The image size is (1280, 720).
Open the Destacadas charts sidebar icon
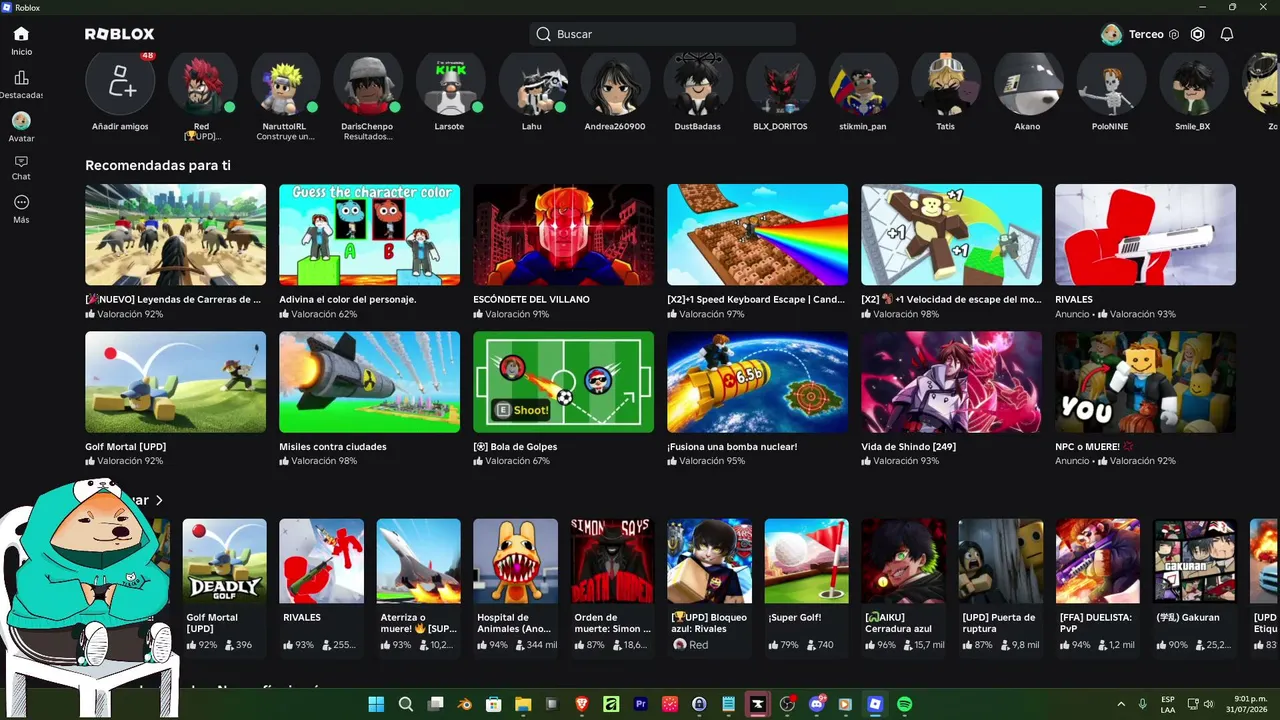[x=21, y=78]
